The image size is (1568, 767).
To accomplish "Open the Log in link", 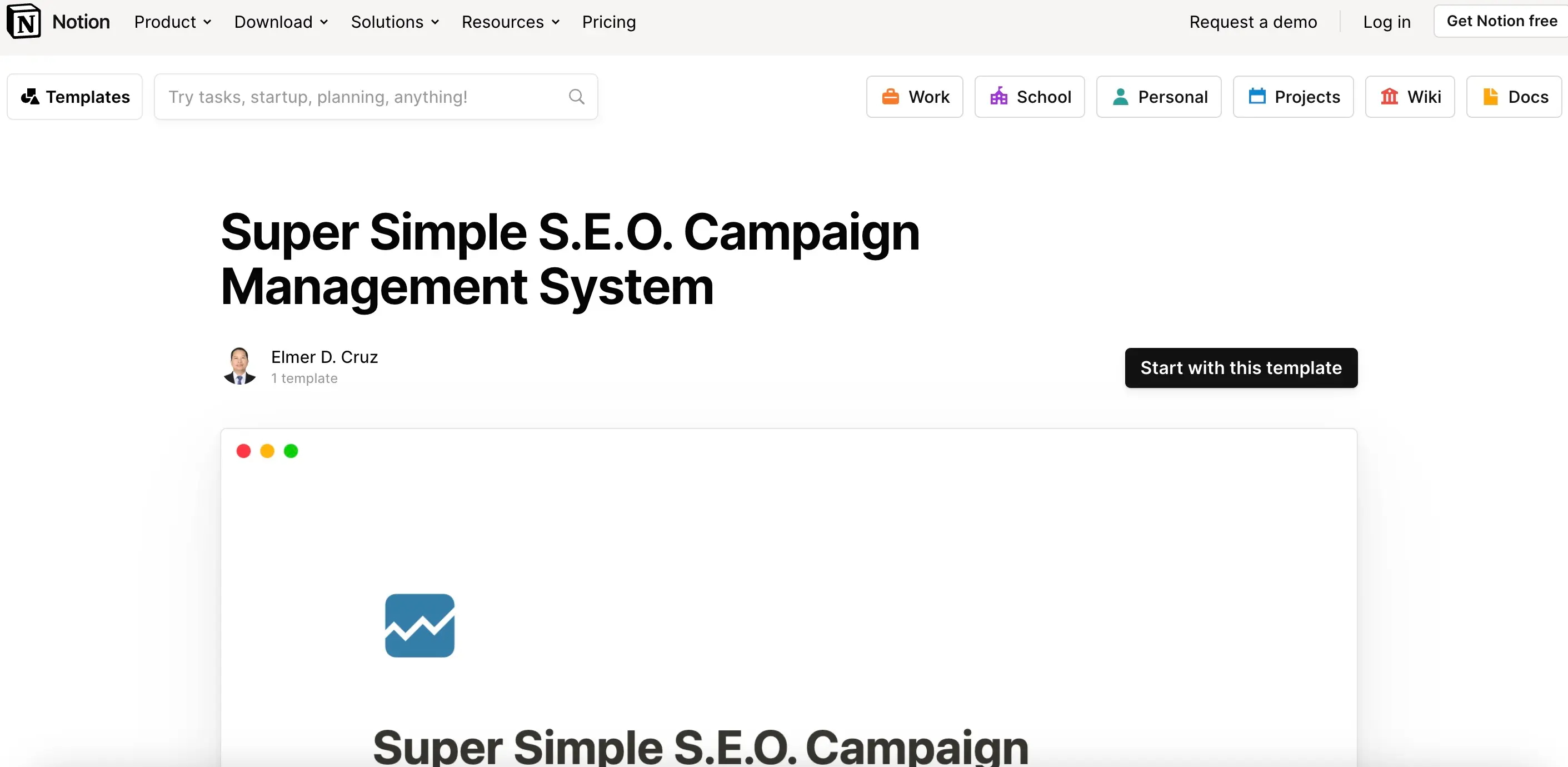I will point(1386,22).
